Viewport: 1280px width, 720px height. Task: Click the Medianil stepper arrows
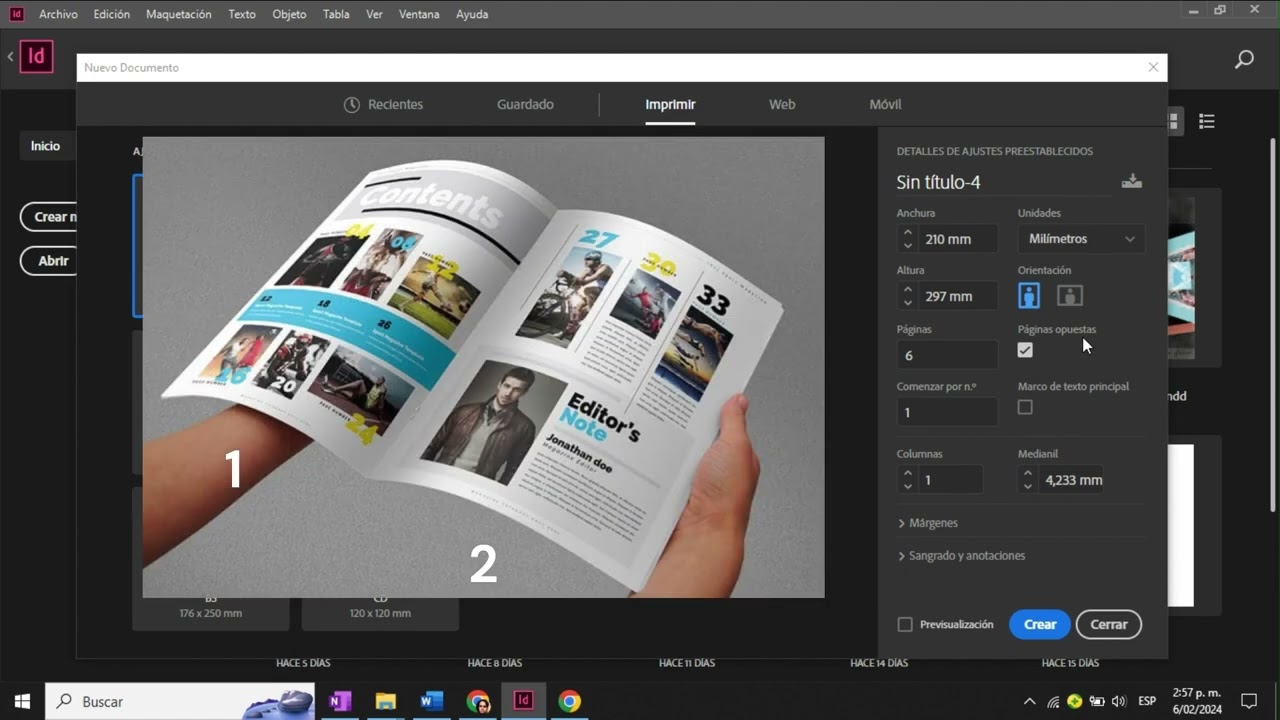1027,480
